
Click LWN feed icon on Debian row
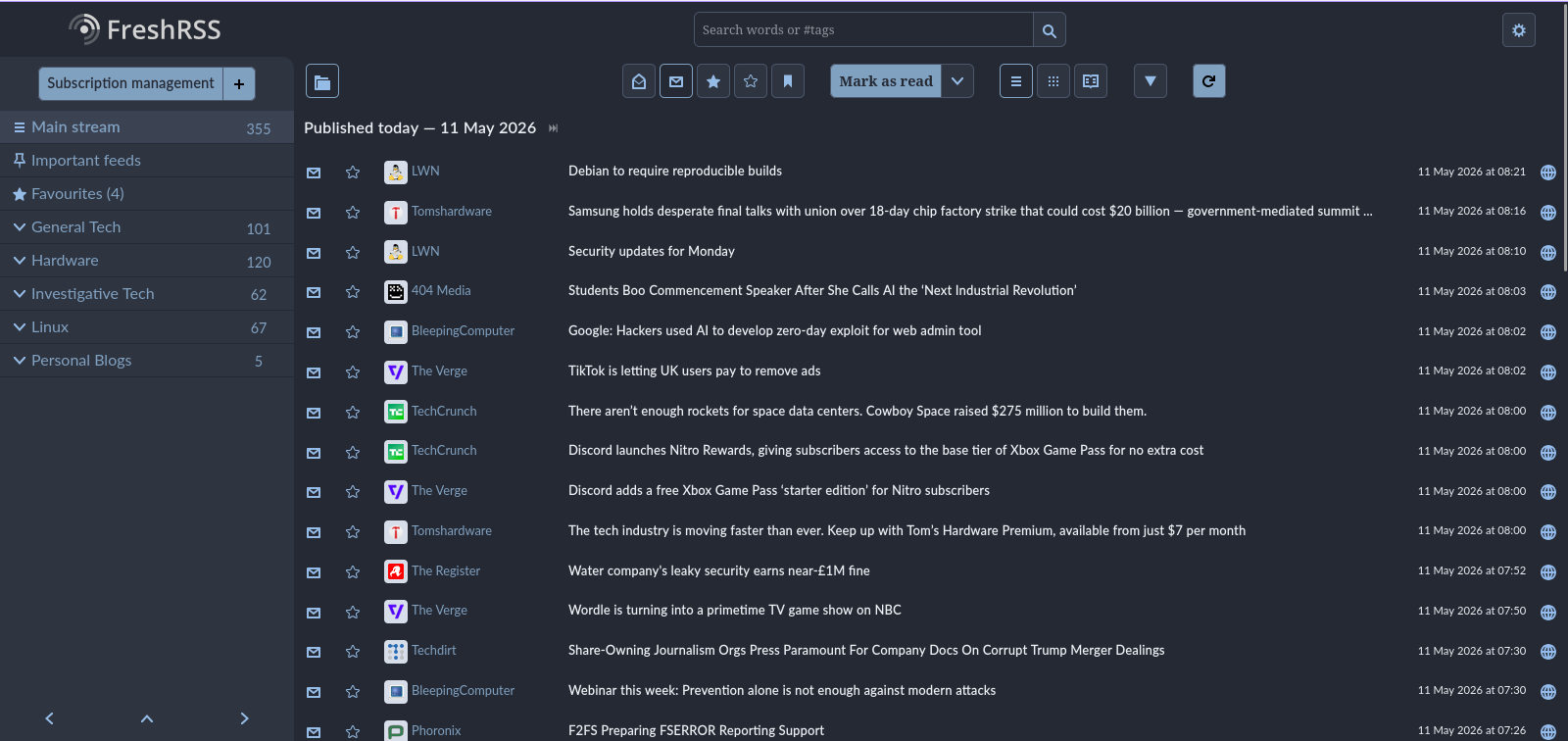[x=396, y=173]
